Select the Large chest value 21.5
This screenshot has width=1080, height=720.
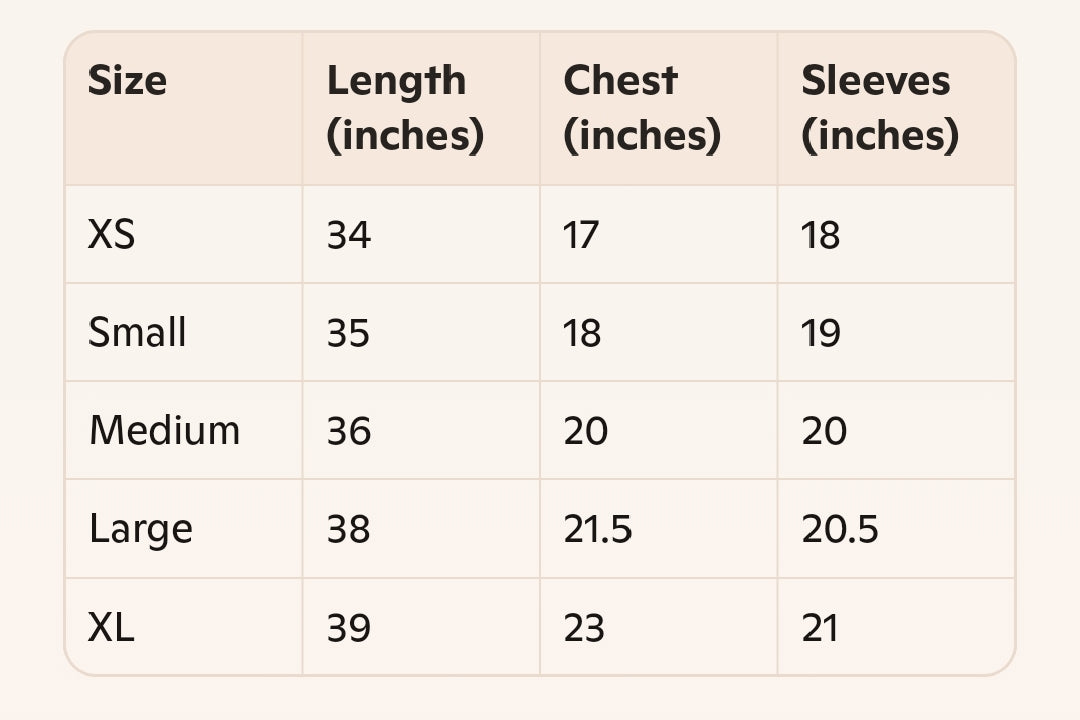tap(597, 530)
